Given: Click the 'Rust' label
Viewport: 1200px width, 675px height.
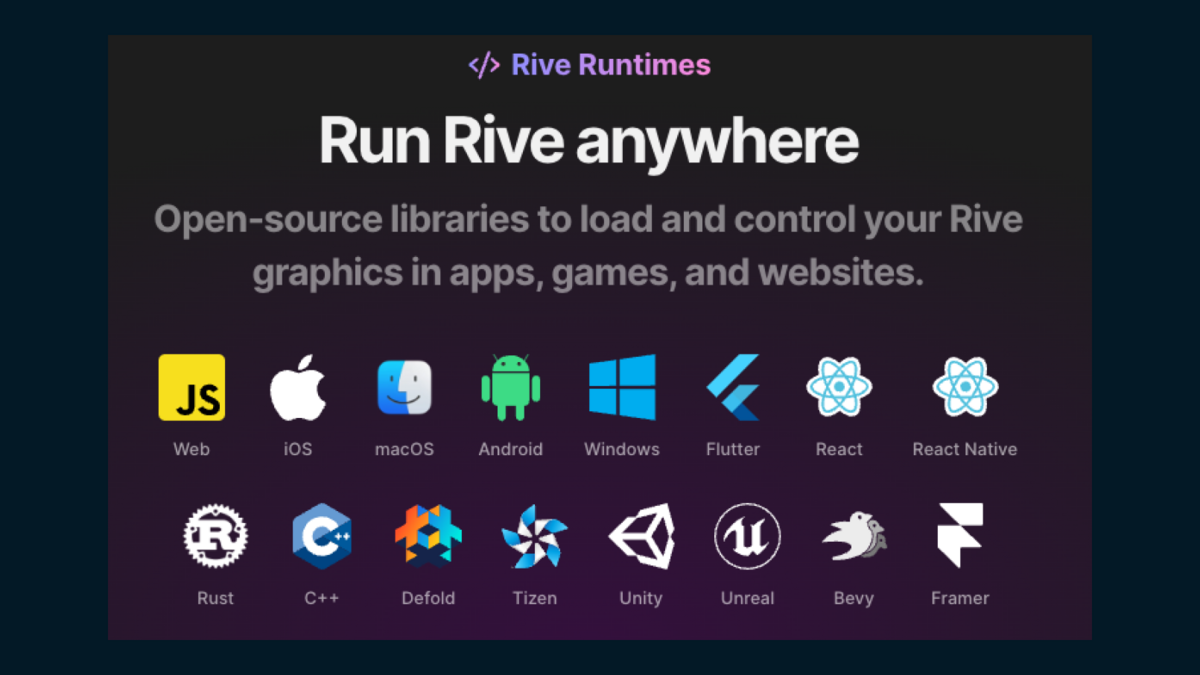Looking at the screenshot, I should [x=215, y=598].
